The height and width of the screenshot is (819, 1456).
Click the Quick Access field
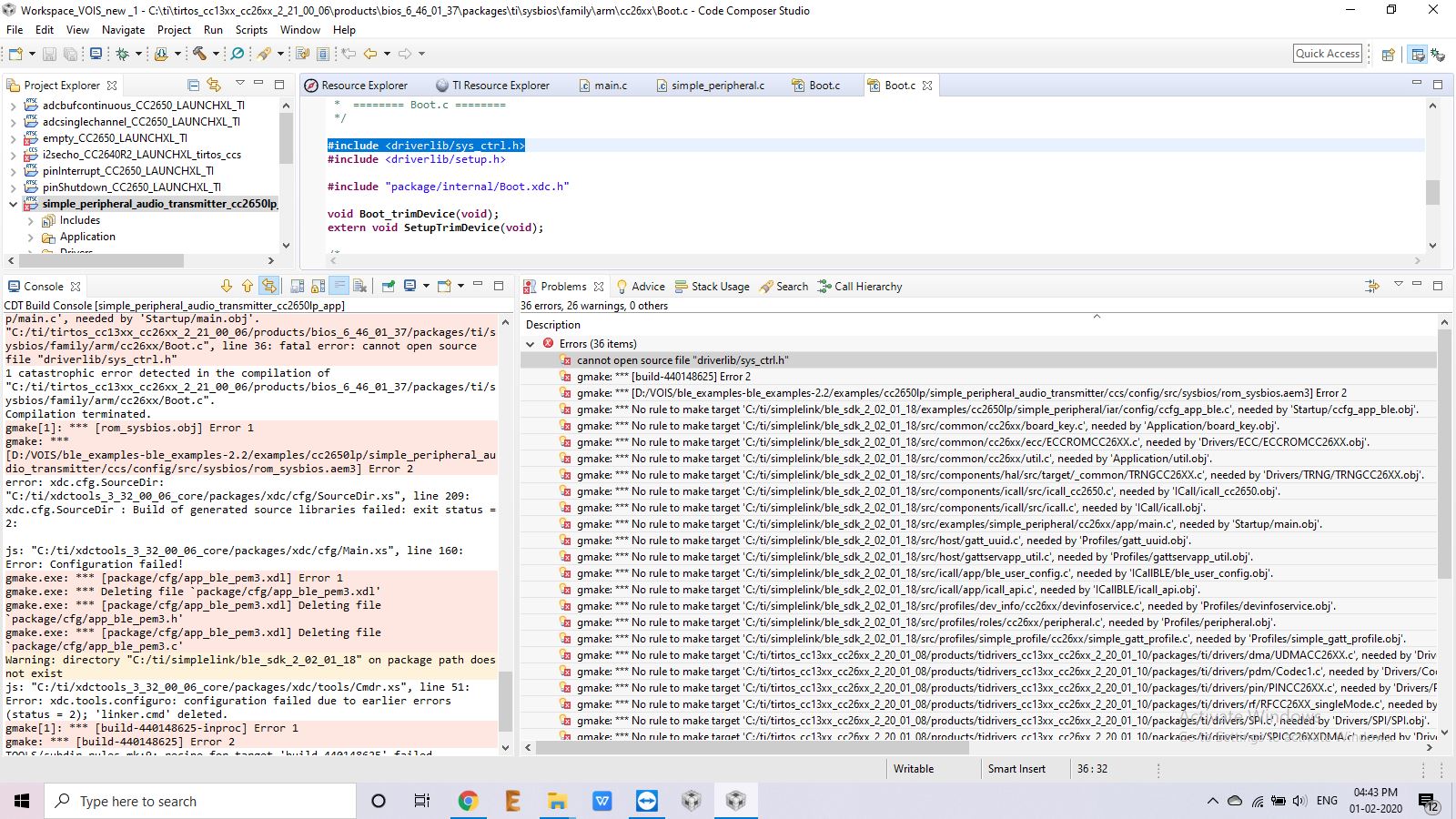1328,54
